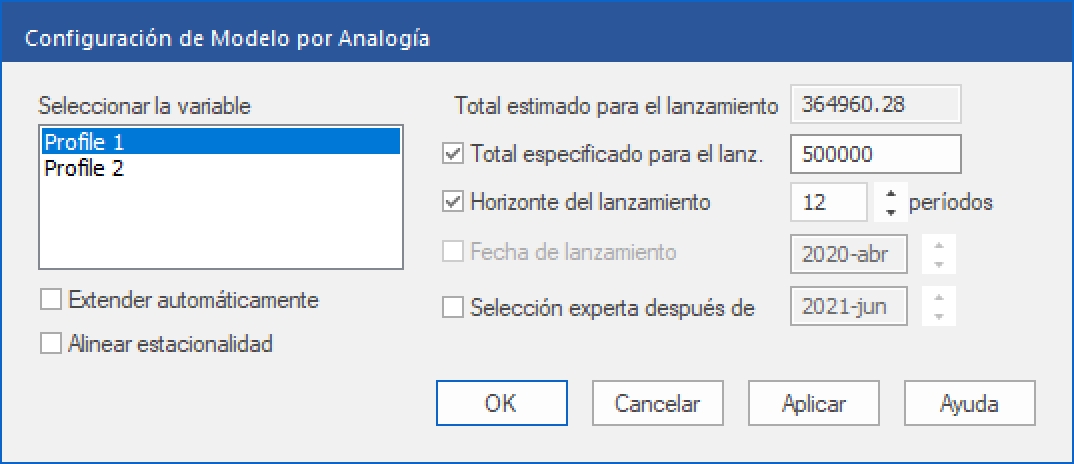Uncheck Horizonte del lanzamiento checkbox
The height and width of the screenshot is (464, 1074).
pyautogui.click(x=452, y=201)
